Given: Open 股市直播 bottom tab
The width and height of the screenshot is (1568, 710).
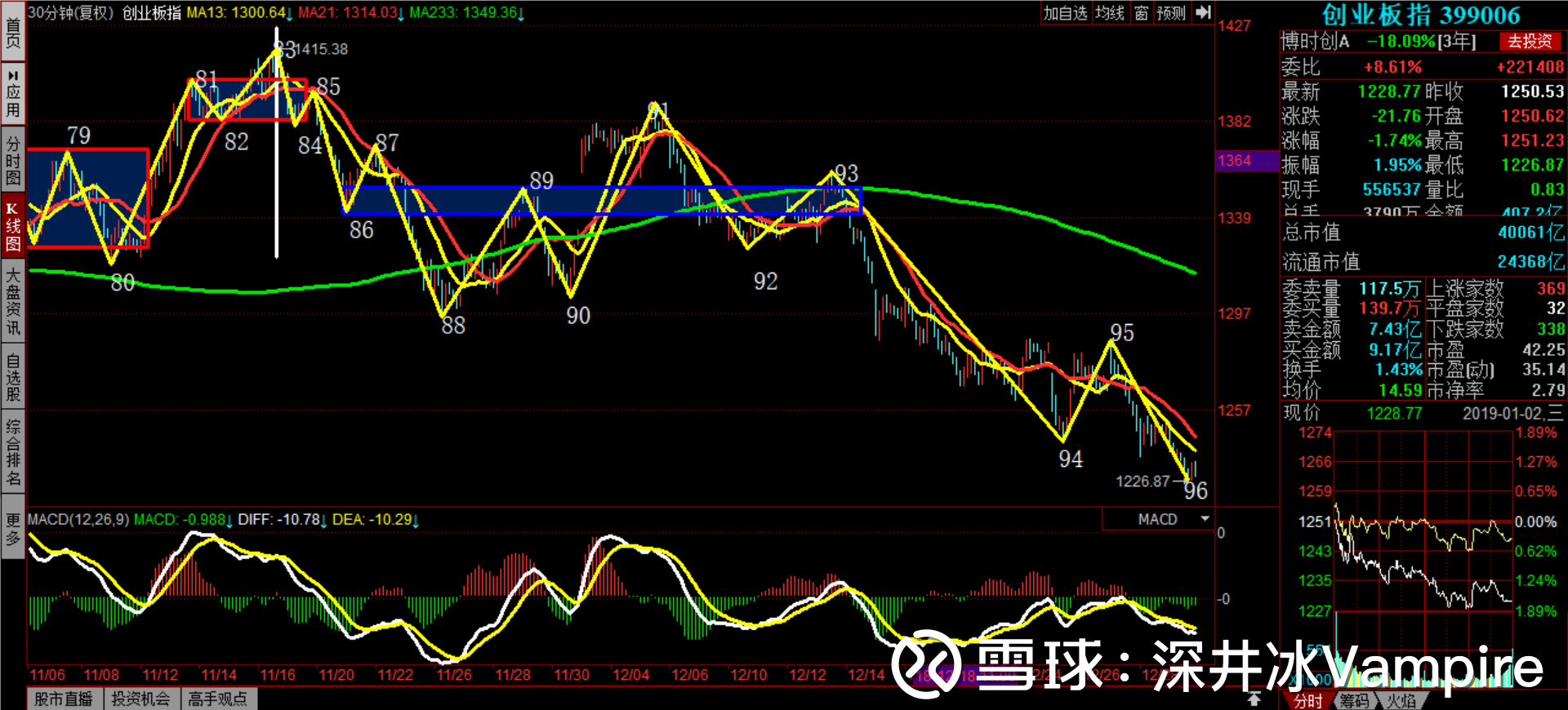Looking at the screenshot, I should pyautogui.click(x=63, y=699).
